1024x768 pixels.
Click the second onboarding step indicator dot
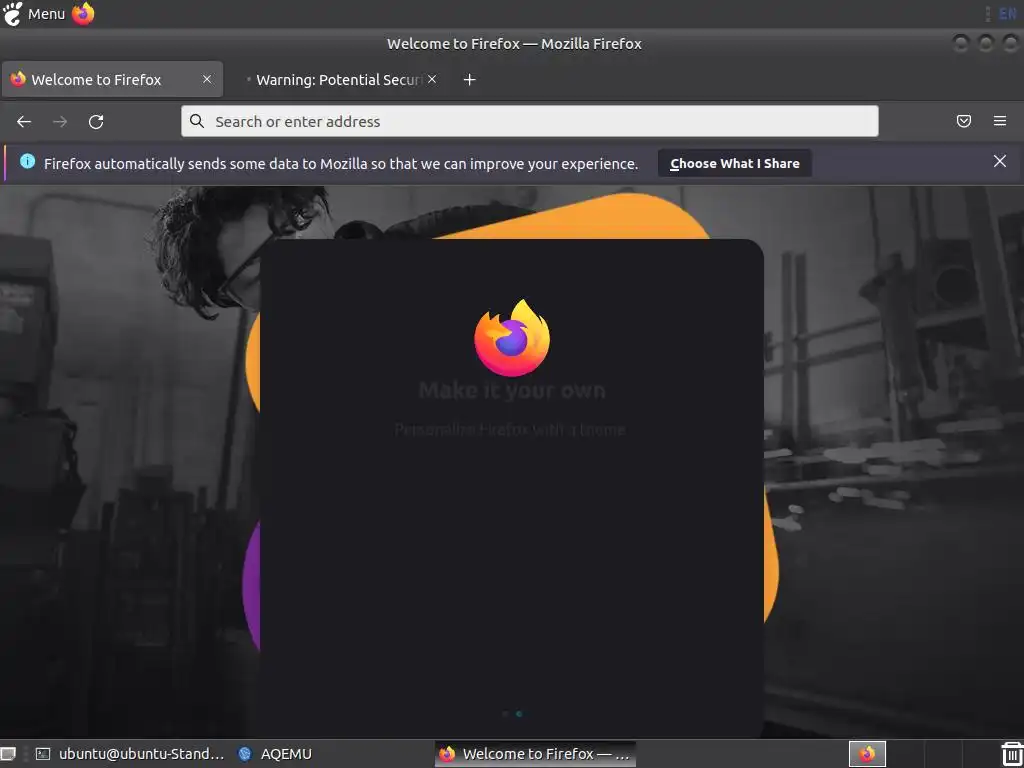tap(519, 714)
